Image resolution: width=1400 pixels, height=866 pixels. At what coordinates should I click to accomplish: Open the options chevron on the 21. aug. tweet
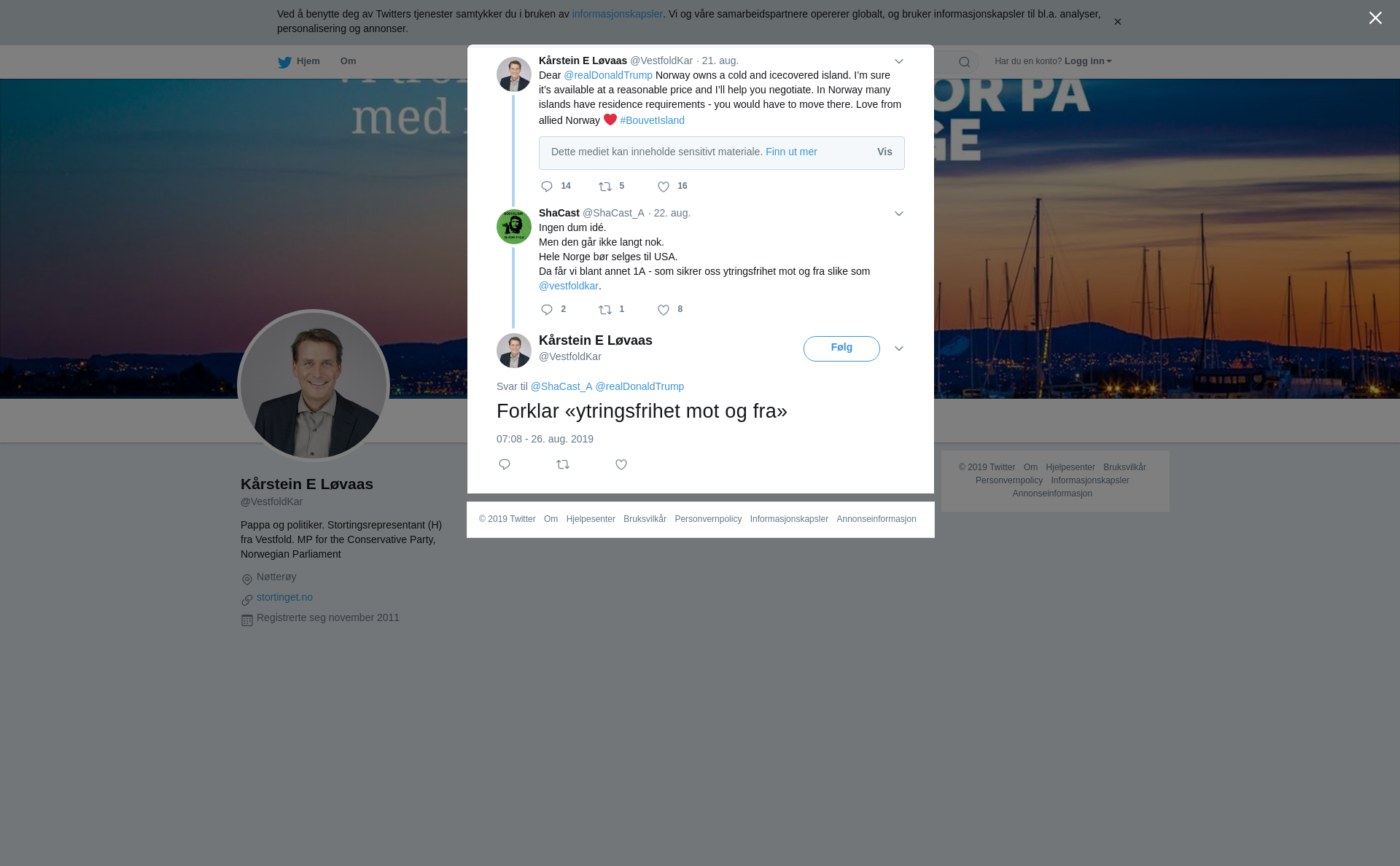tap(899, 61)
